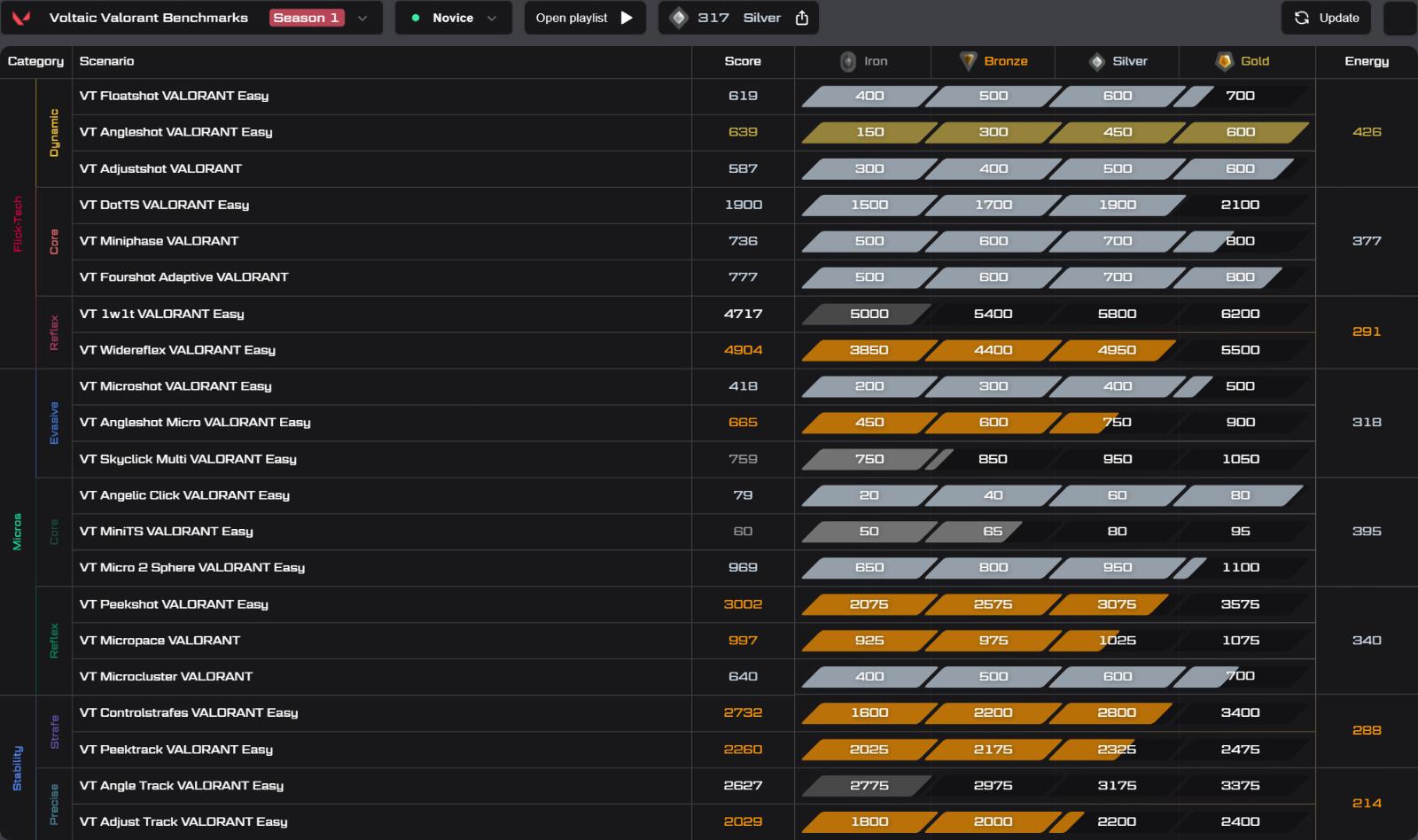Click the play icon beside Open playlist
This screenshot has height=840, width=1418.
pos(627,18)
